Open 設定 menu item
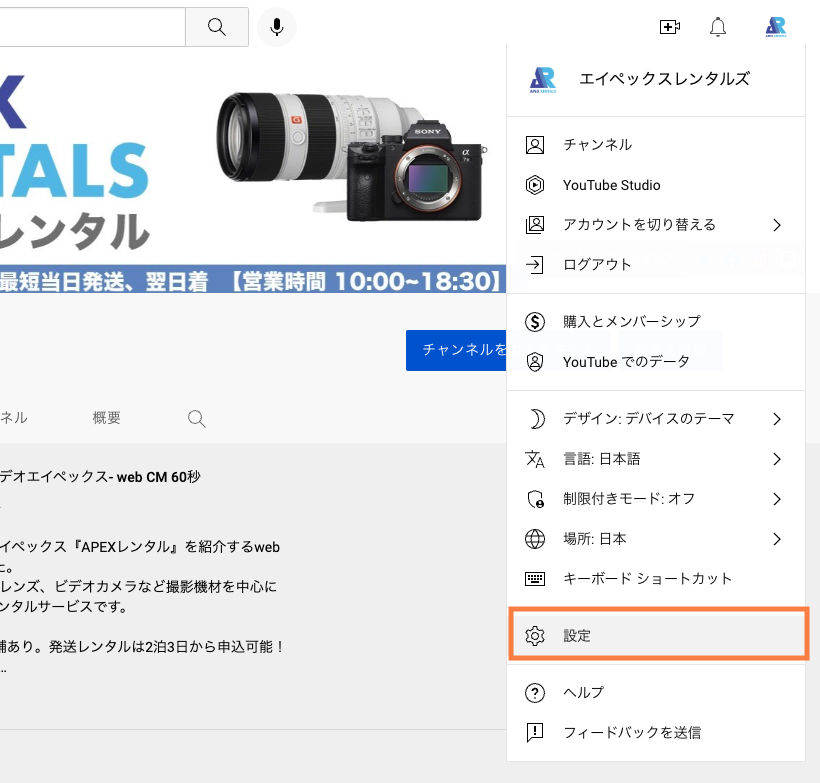This screenshot has height=783, width=820. point(656,636)
